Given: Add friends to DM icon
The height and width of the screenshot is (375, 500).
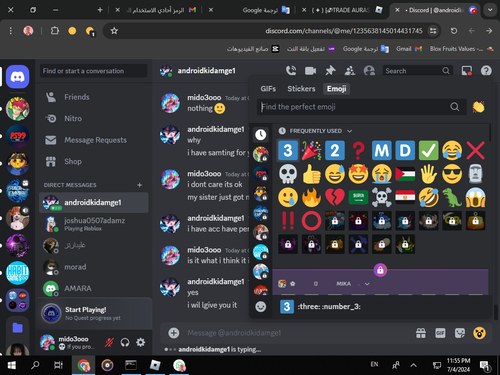Looking at the screenshot, I should (x=349, y=71).
